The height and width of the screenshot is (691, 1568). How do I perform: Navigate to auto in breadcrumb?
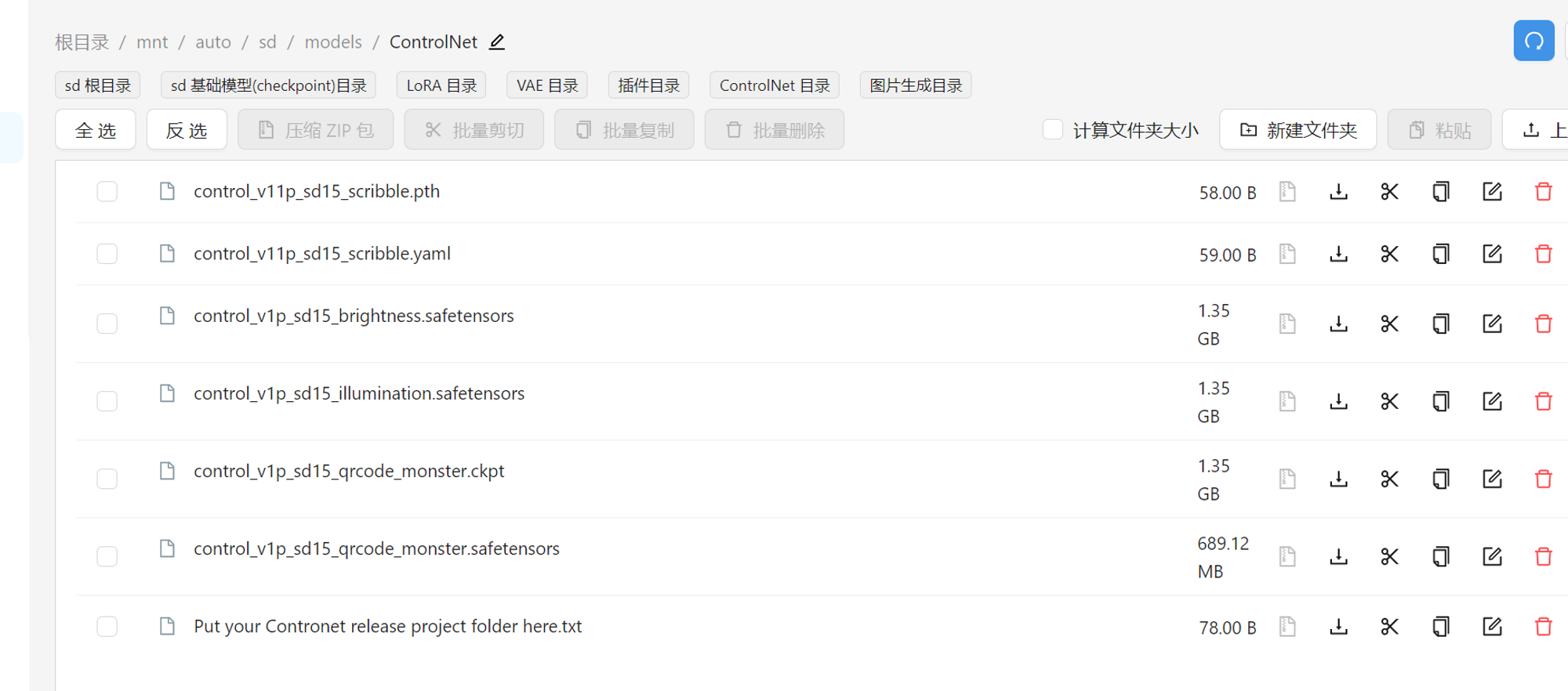coord(213,42)
